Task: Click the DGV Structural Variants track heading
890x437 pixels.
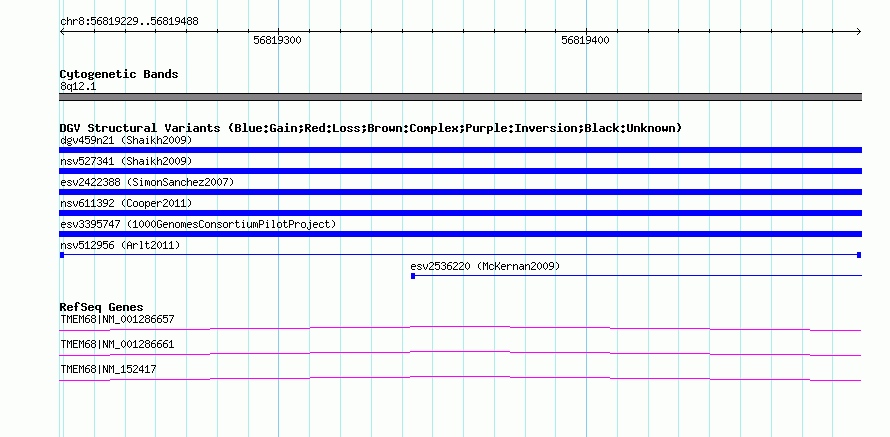Action: pos(370,128)
